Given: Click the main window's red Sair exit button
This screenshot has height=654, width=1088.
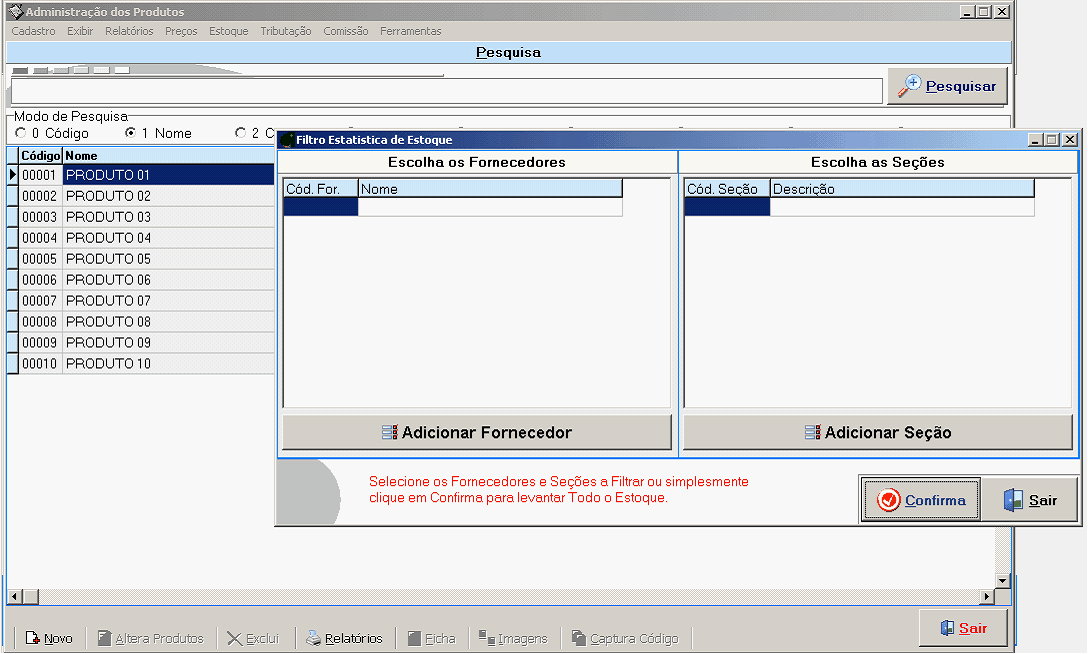Looking at the screenshot, I should tap(963, 628).
